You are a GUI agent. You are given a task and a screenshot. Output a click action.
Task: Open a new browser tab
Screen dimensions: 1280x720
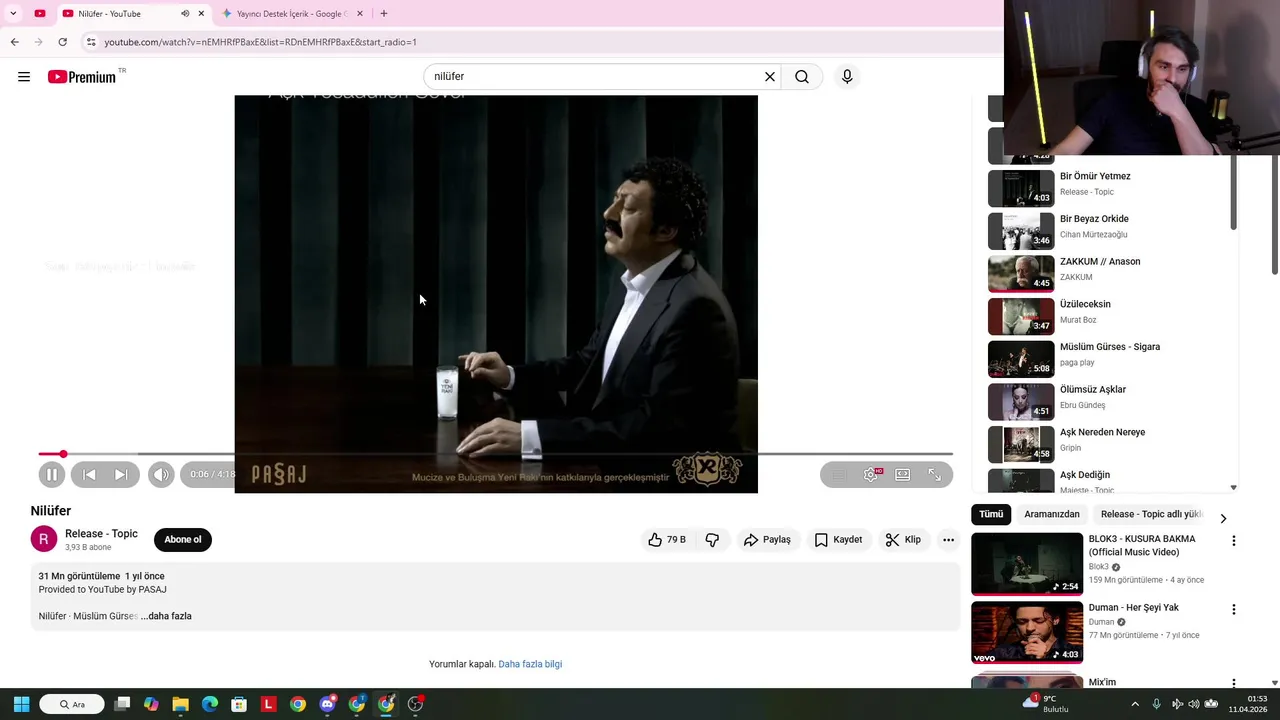tap(384, 14)
